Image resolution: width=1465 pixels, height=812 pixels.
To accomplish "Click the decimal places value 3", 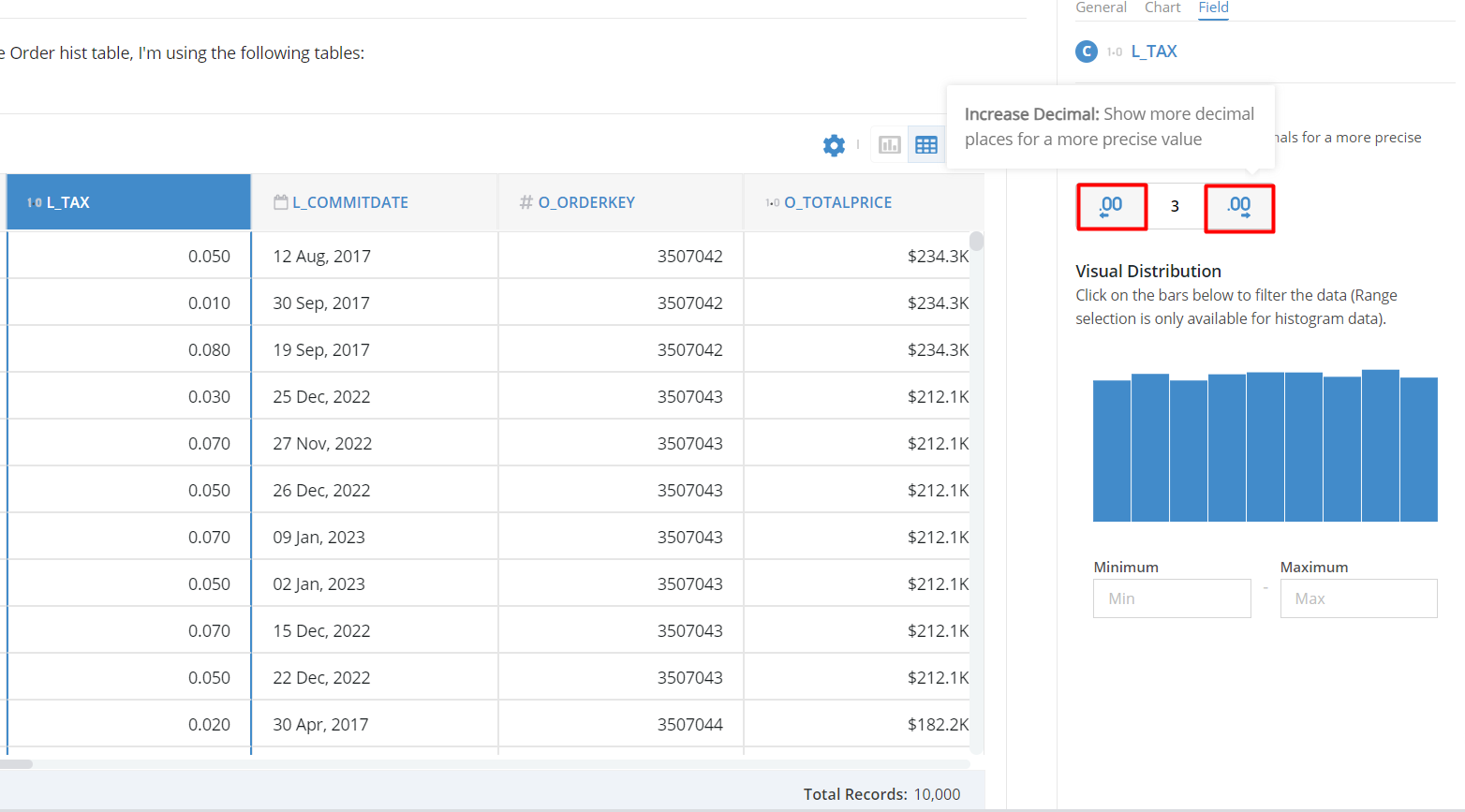I will (1175, 207).
